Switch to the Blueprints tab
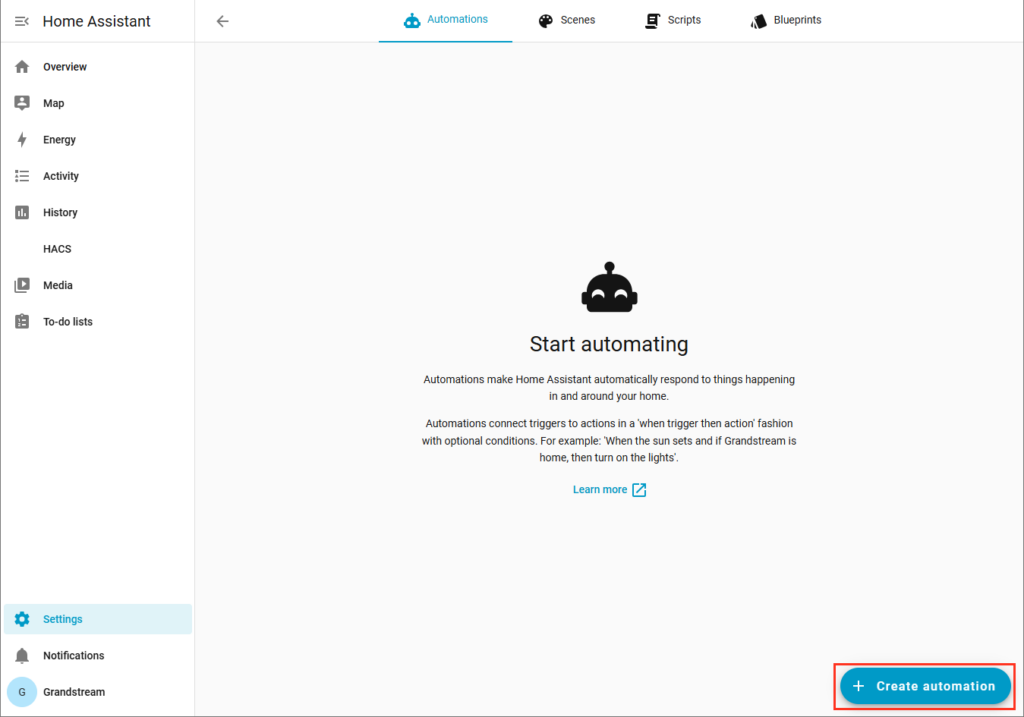1024x717 pixels. (x=786, y=21)
